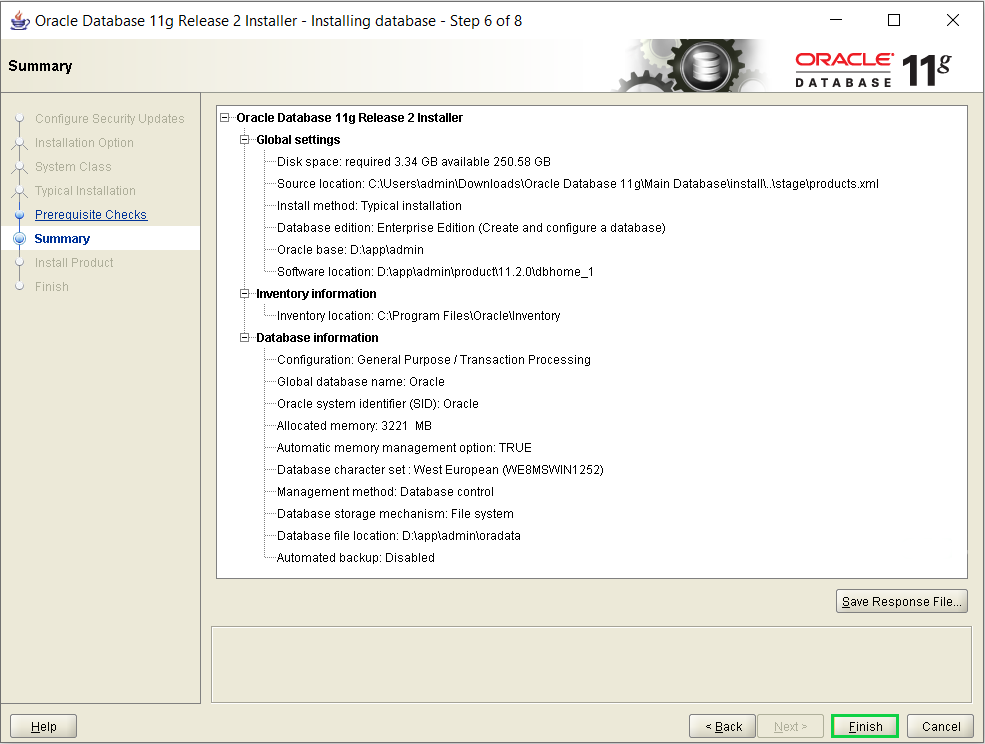This screenshot has height=744, width=985.
Task: Select the Configuration: General Purpose row
Action: (x=433, y=359)
